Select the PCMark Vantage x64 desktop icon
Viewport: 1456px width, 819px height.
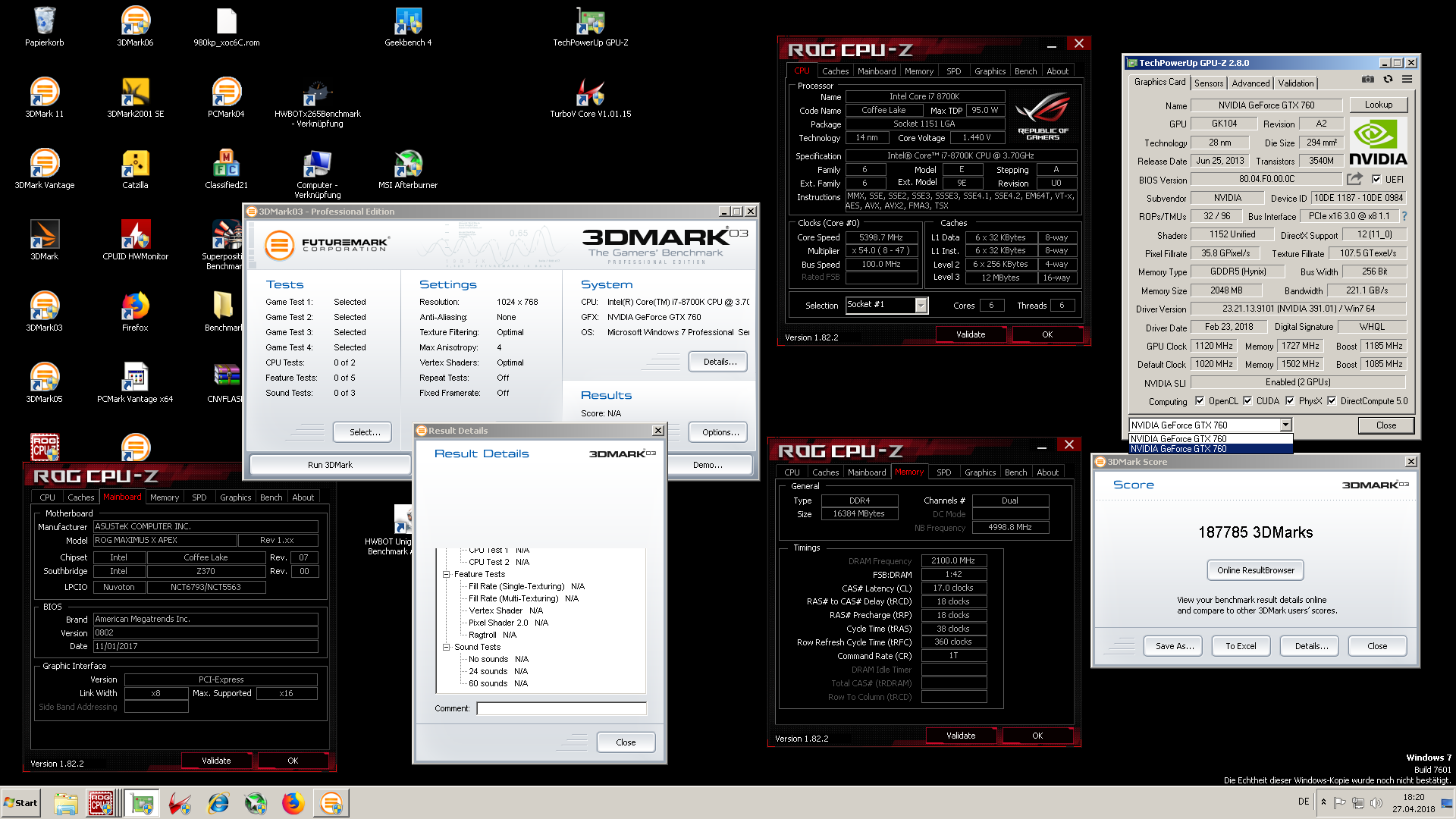[x=135, y=383]
